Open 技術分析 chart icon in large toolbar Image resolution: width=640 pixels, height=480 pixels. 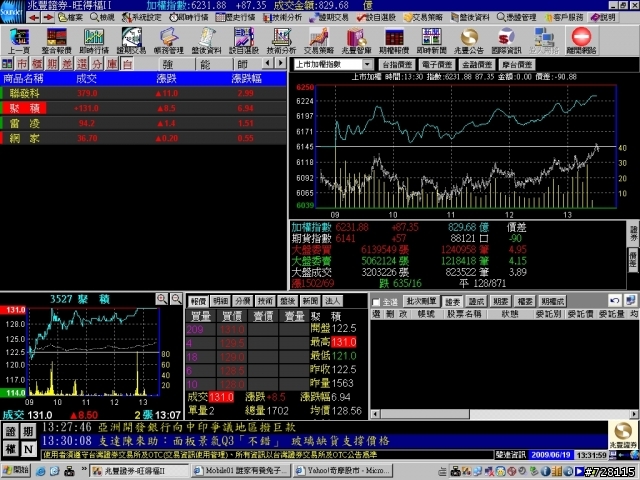[x=282, y=41]
